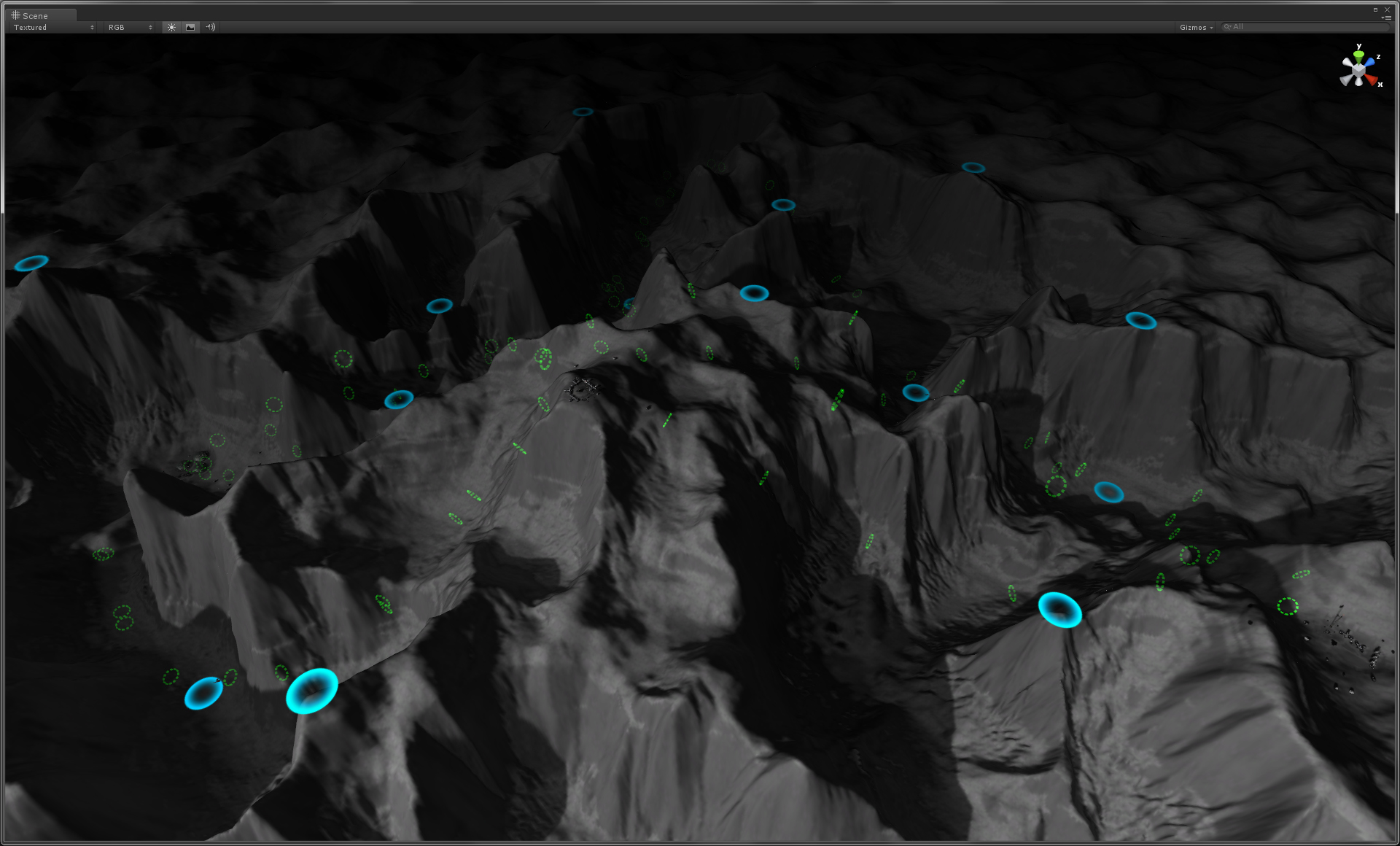This screenshot has height=846, width=1400.
Task: Toggle scene lighting with the sun icon
Action: (171, 27)
